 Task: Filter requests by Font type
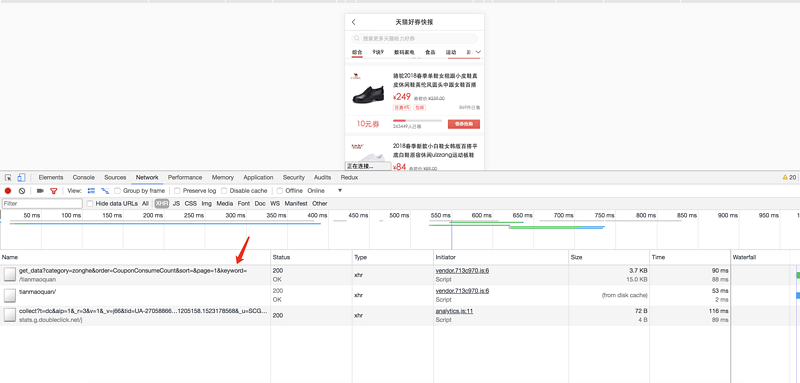tap(244, 203)
